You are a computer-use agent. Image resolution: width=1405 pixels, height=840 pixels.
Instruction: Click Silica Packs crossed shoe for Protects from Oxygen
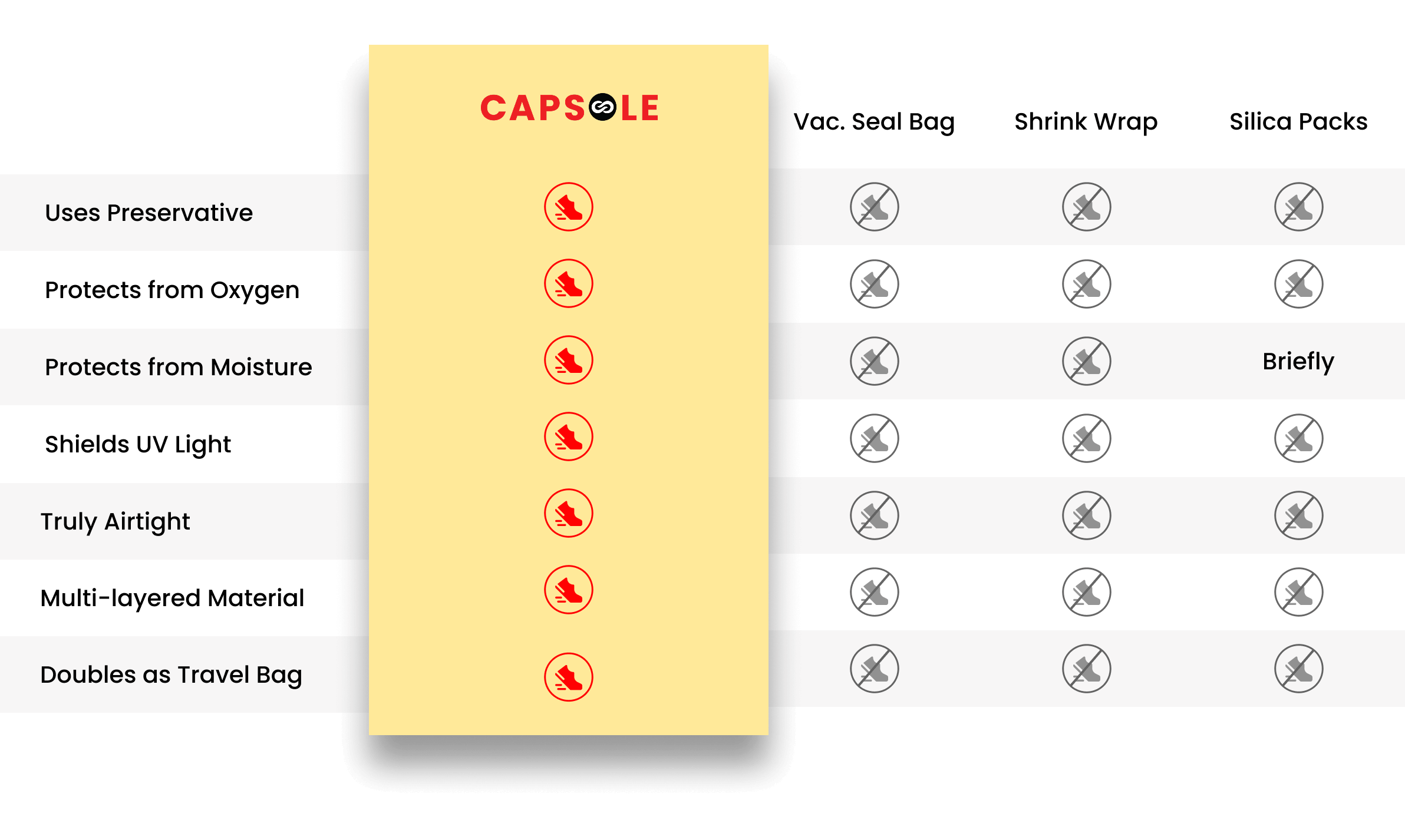pos(1298,284)
